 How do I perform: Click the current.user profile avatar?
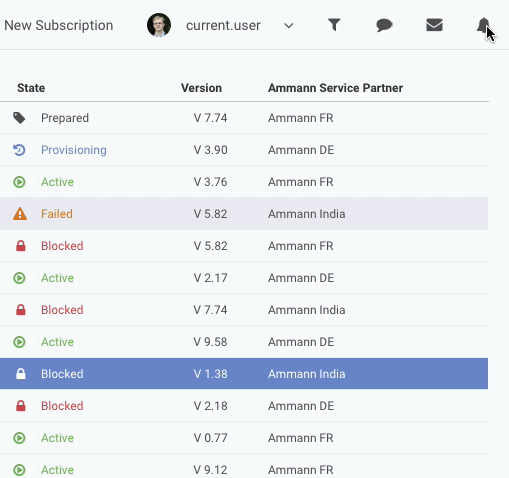(159, 25)
